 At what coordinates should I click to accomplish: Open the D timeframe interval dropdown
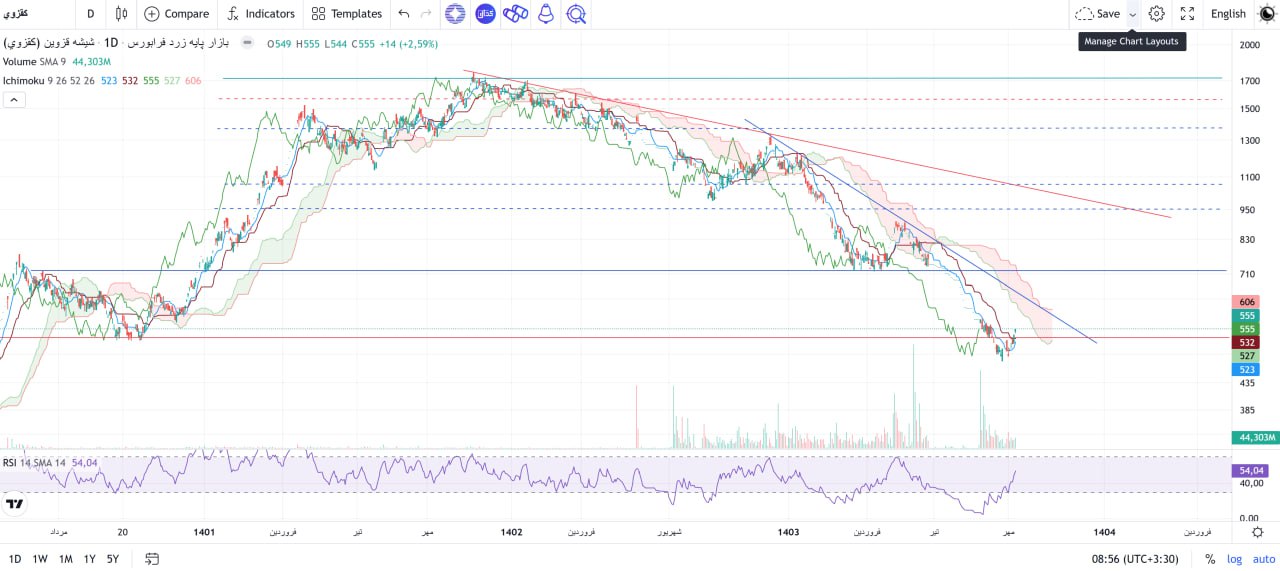(91, 14)
